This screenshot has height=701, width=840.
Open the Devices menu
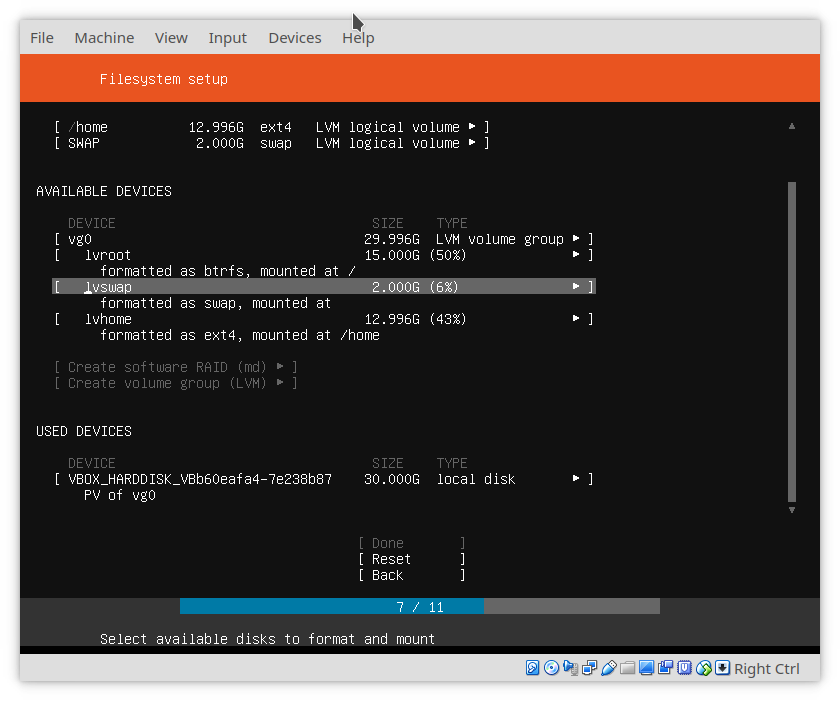(x=295, y=38)
